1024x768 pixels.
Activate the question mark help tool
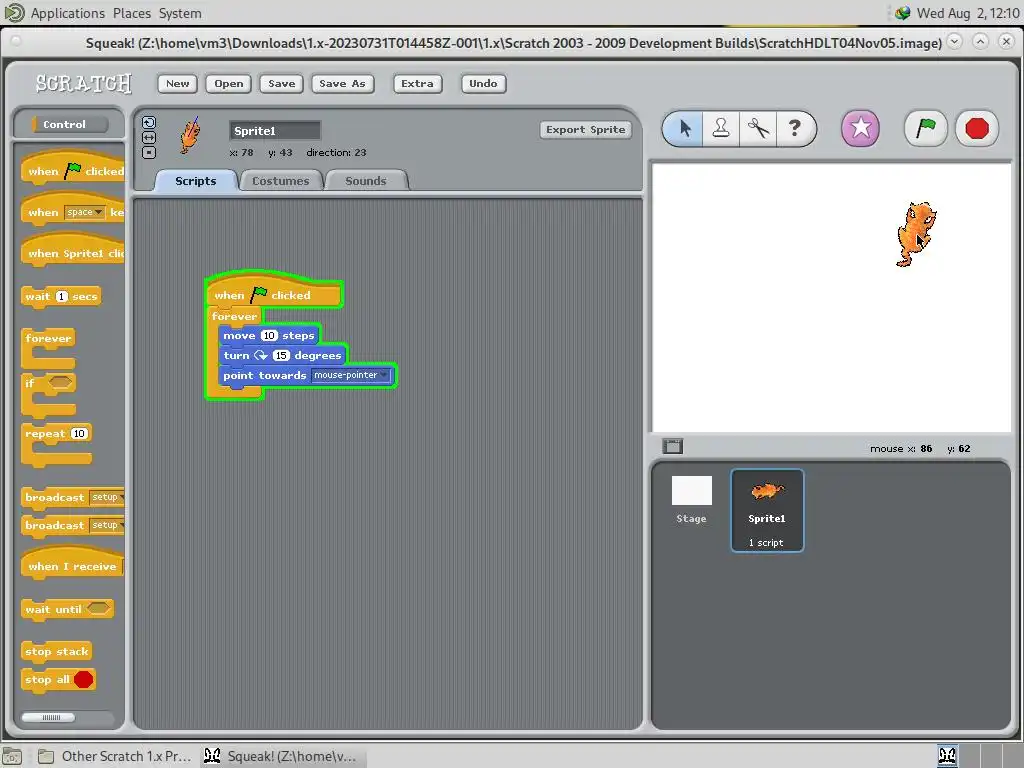(x=795, y=129)
